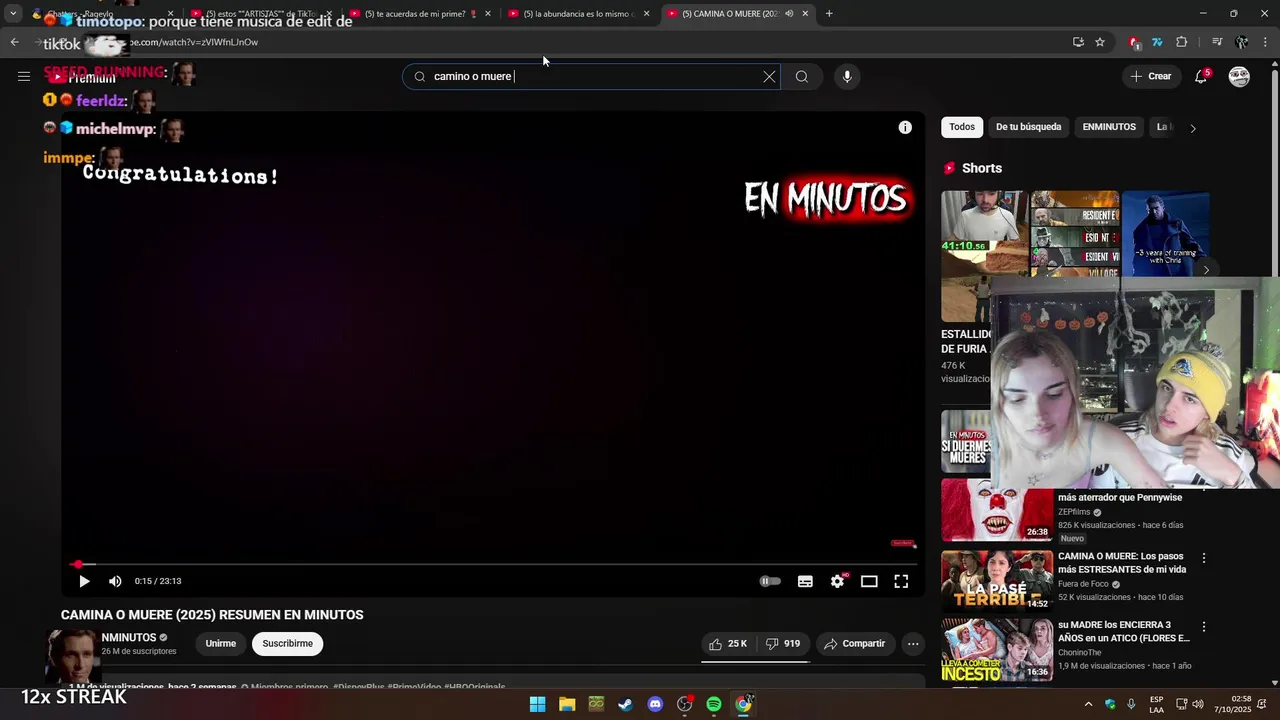The image size is (1280, 720).
Task: Go back in browser
Action: pyautogui.click(x=14, y=42)
